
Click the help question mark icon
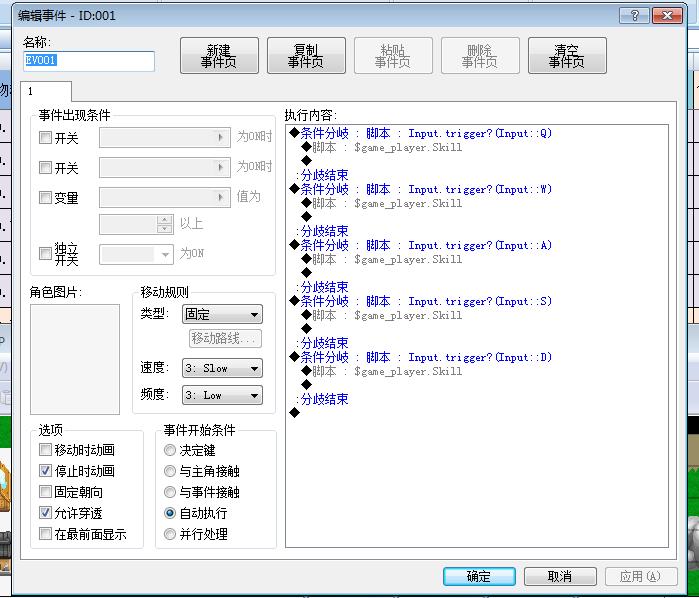pos(634,16)
